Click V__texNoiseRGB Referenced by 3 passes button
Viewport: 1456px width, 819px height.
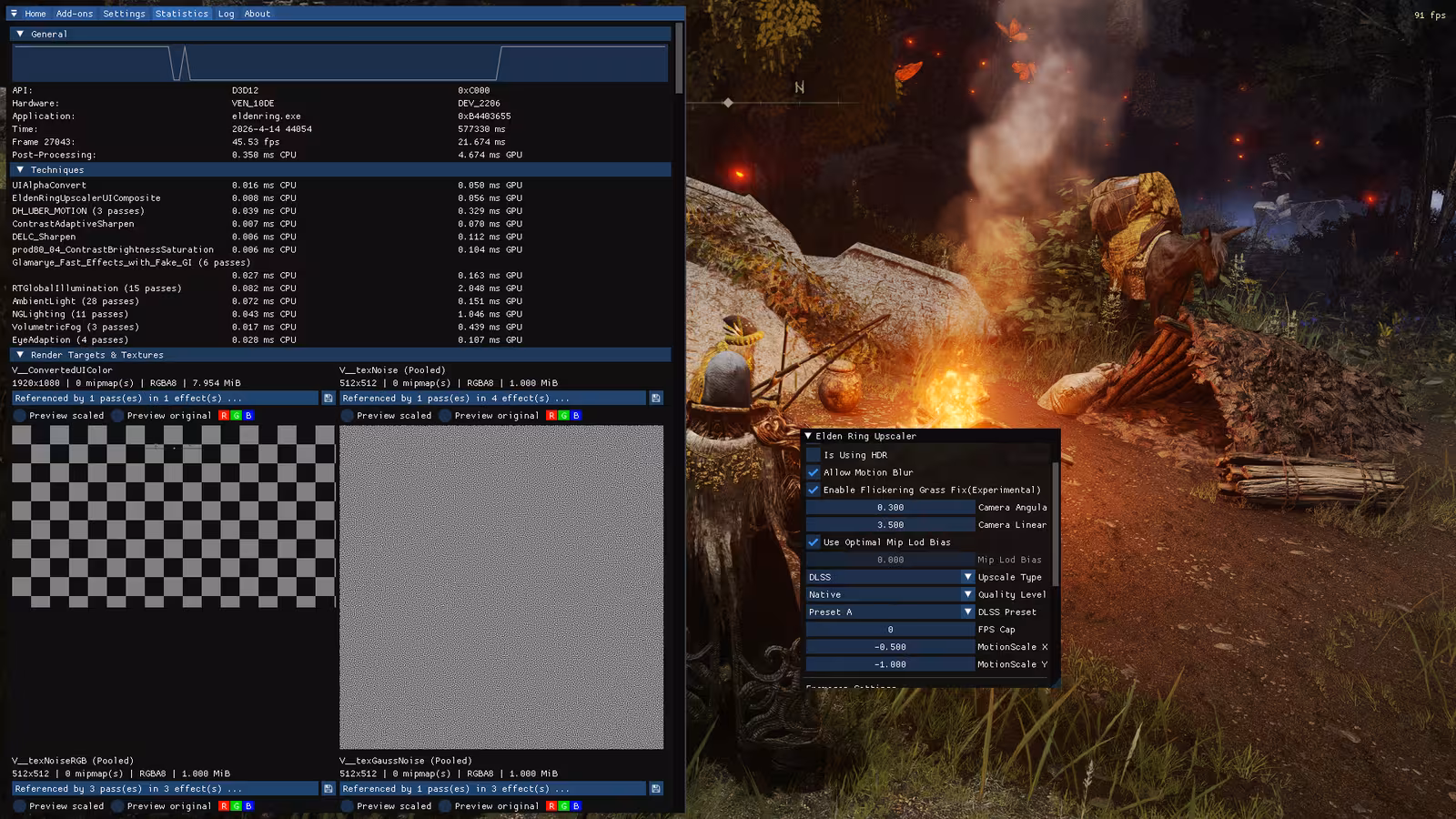click(165, 788)
